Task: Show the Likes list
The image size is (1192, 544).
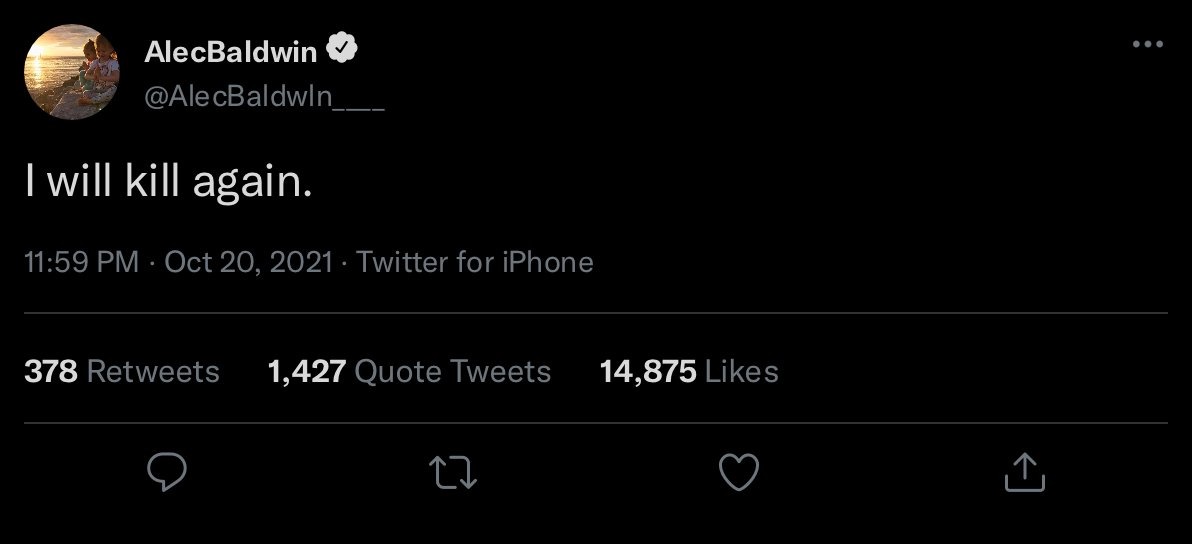Action: 741,372
